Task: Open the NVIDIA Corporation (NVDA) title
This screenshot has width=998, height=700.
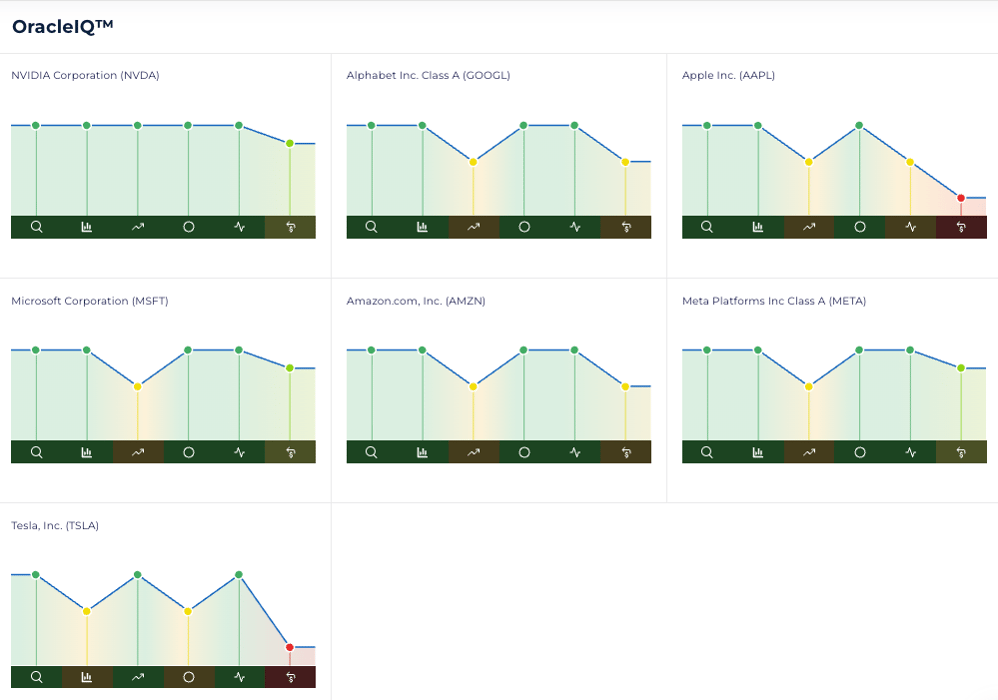Action: tap(85, 75)
